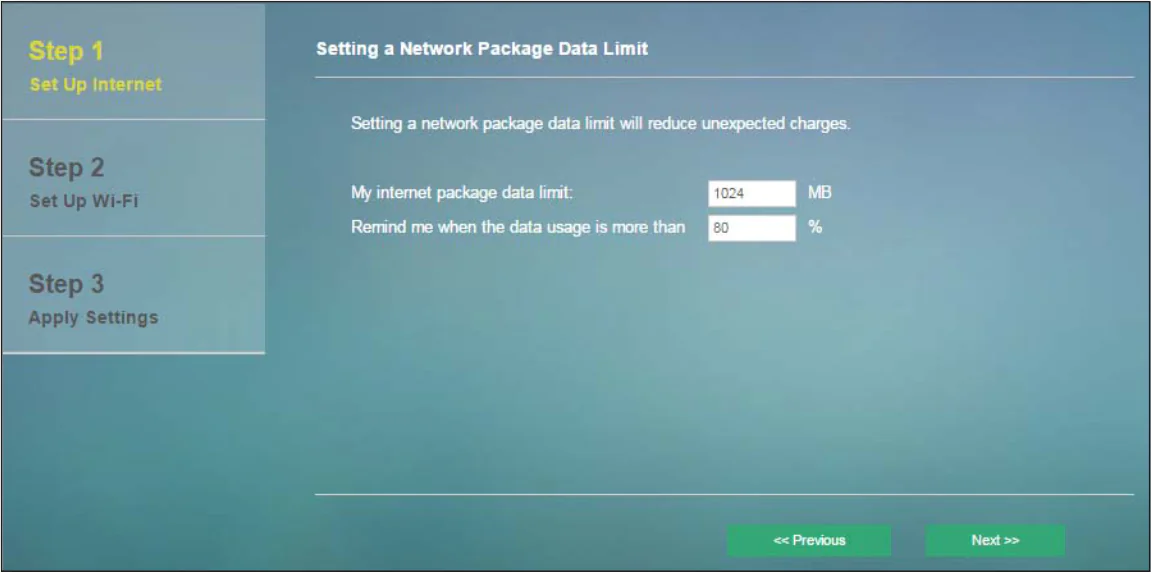
Task: Click the Set Up Internet label
Action: [95, 85]
